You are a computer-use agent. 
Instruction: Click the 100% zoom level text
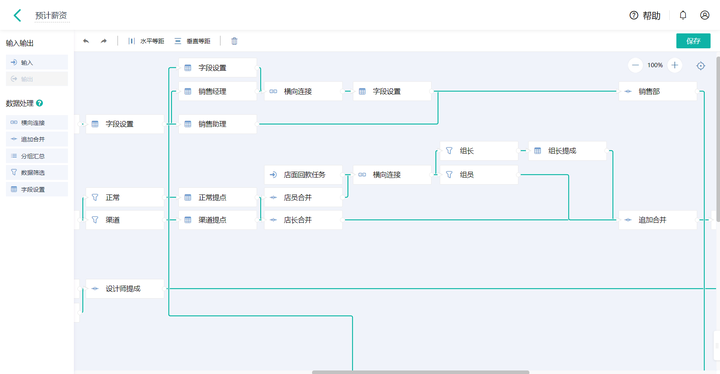click(655, 65)
